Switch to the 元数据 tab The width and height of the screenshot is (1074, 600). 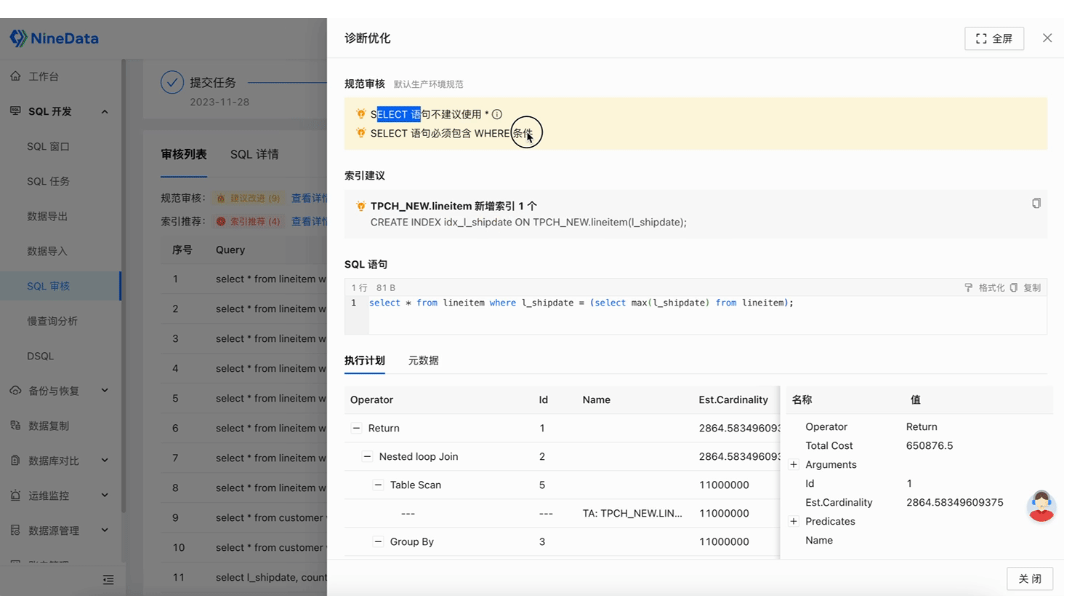pyautogui.click(x=423, y=360)
